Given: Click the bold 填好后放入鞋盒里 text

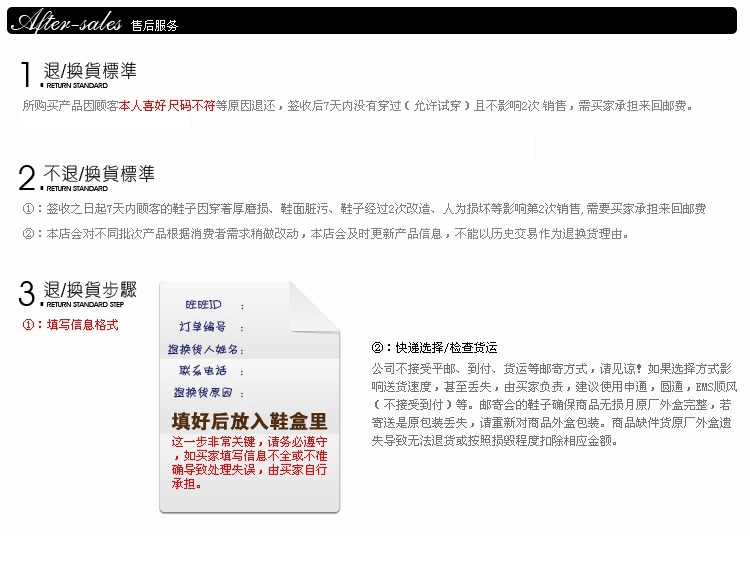Looking at the screenshot, I should [x=249, y=421].
